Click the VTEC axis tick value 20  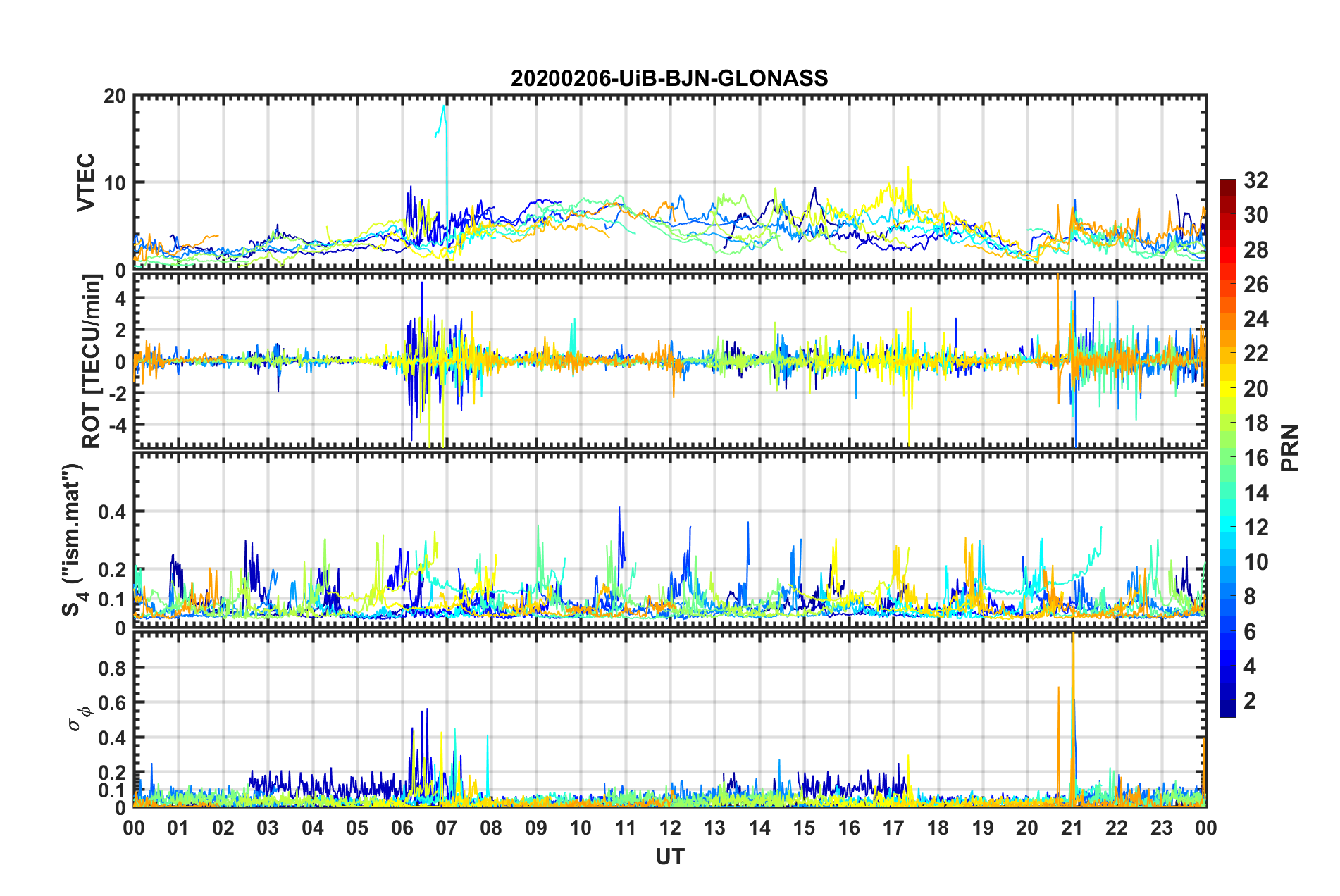(116, 97)
